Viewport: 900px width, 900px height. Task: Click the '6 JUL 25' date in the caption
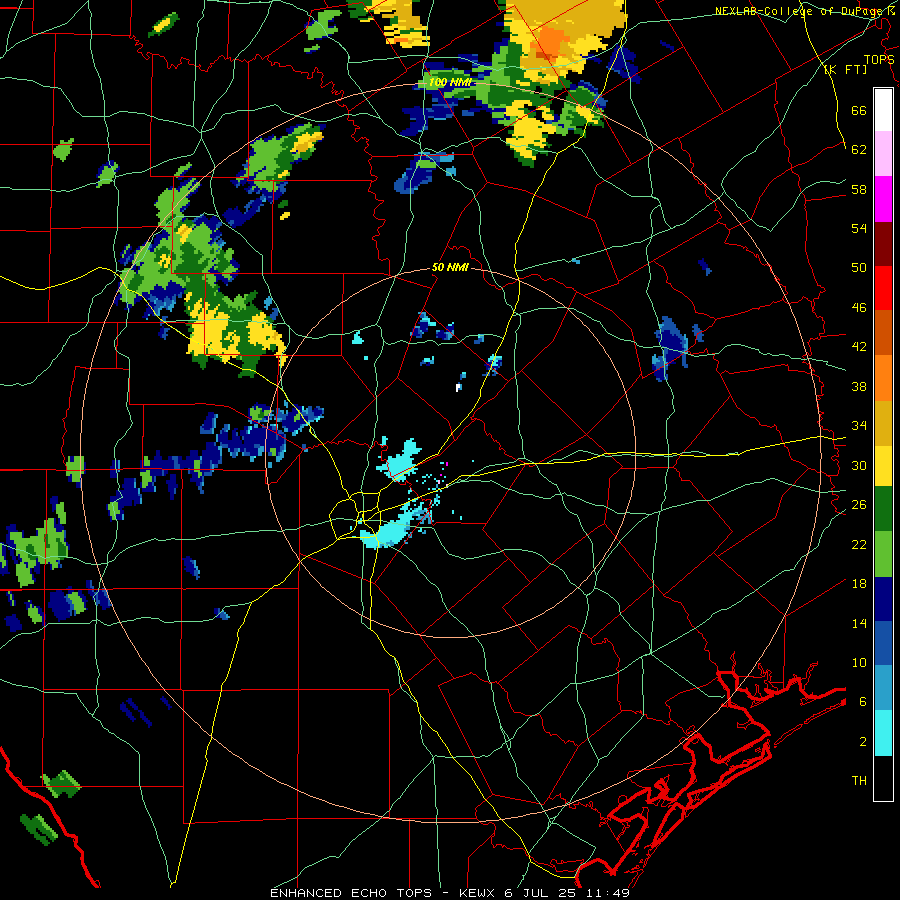click(x=542, y=893)
